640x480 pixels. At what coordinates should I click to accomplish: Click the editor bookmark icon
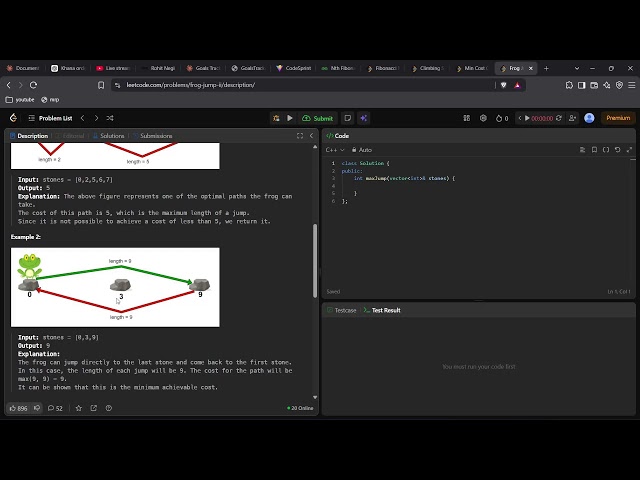[x=594, y=150]
